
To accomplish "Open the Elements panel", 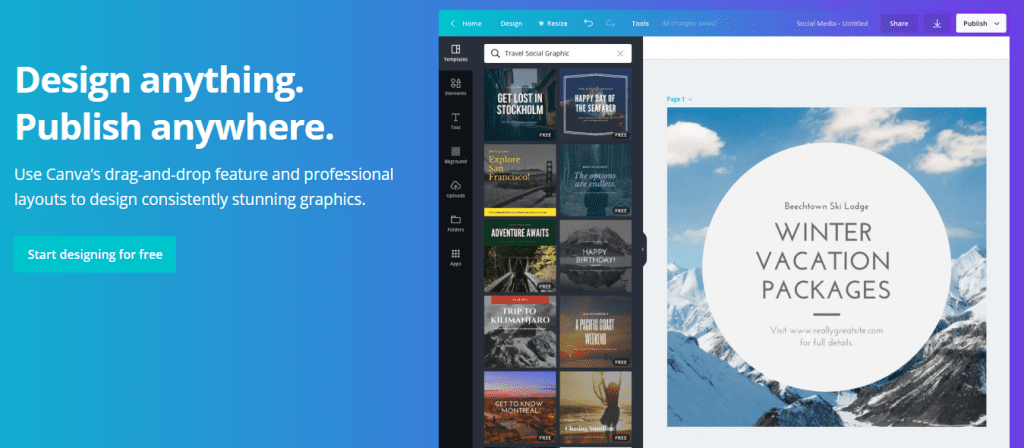I will point(455,87).
